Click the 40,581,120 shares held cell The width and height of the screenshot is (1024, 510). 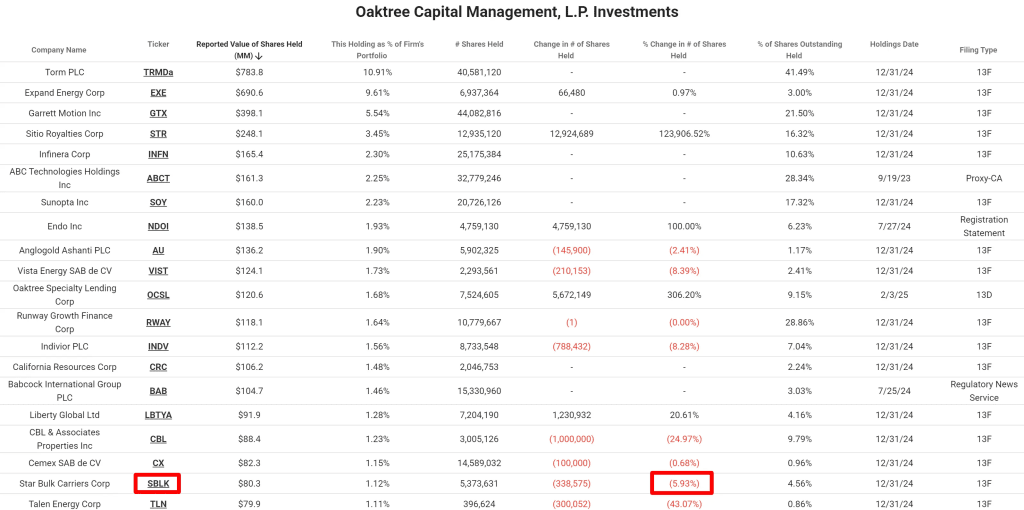(x=479, y=72)
